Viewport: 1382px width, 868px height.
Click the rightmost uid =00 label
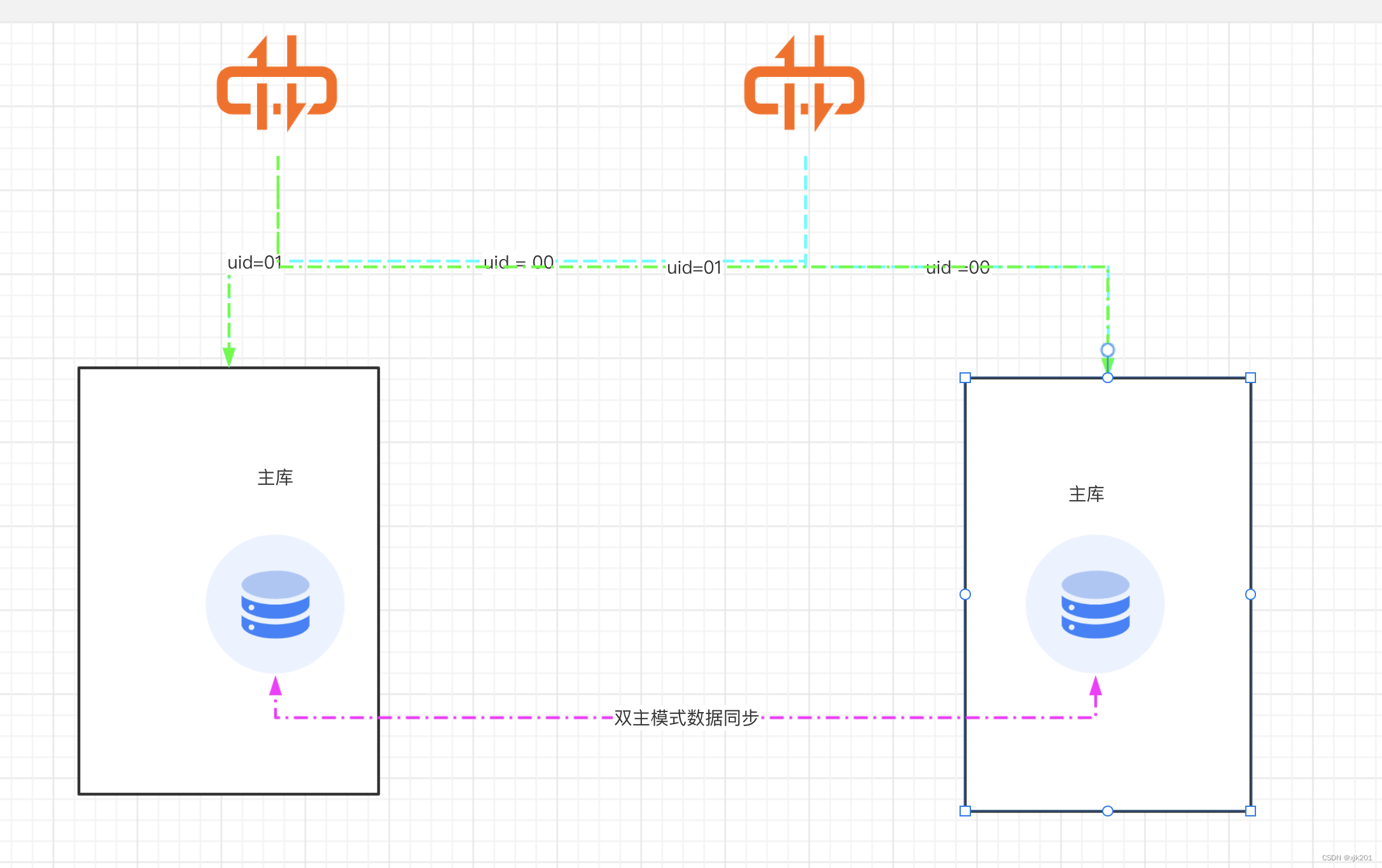[957, 268]
